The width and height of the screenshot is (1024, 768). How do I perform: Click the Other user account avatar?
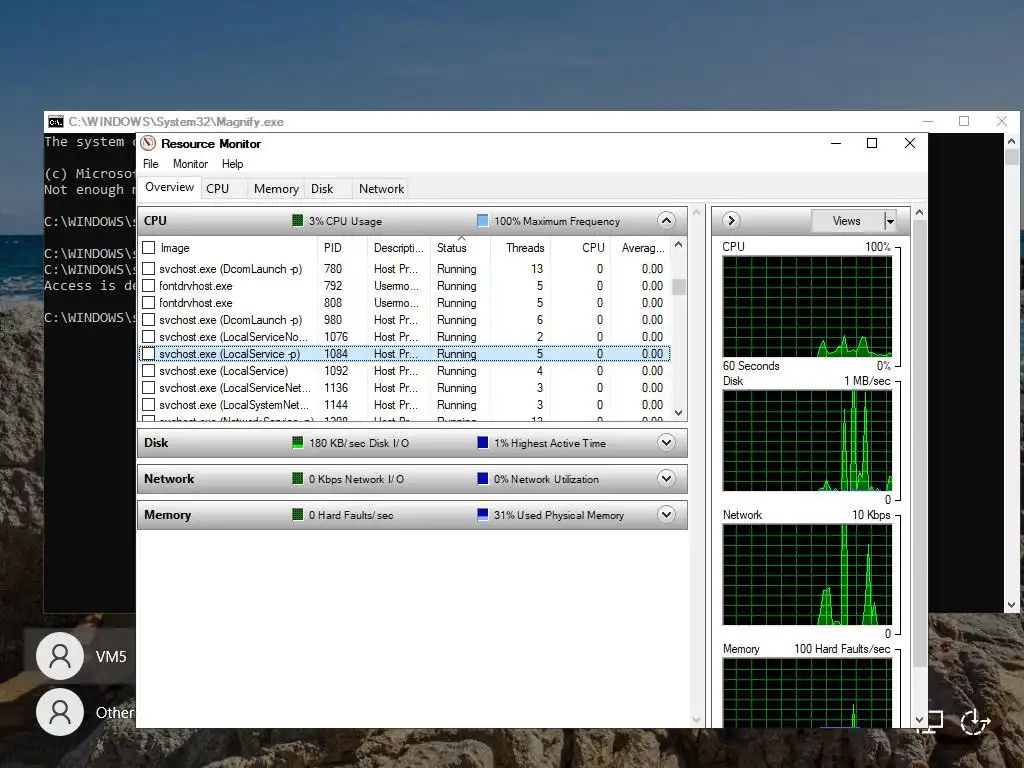click(x=59, y=712)
